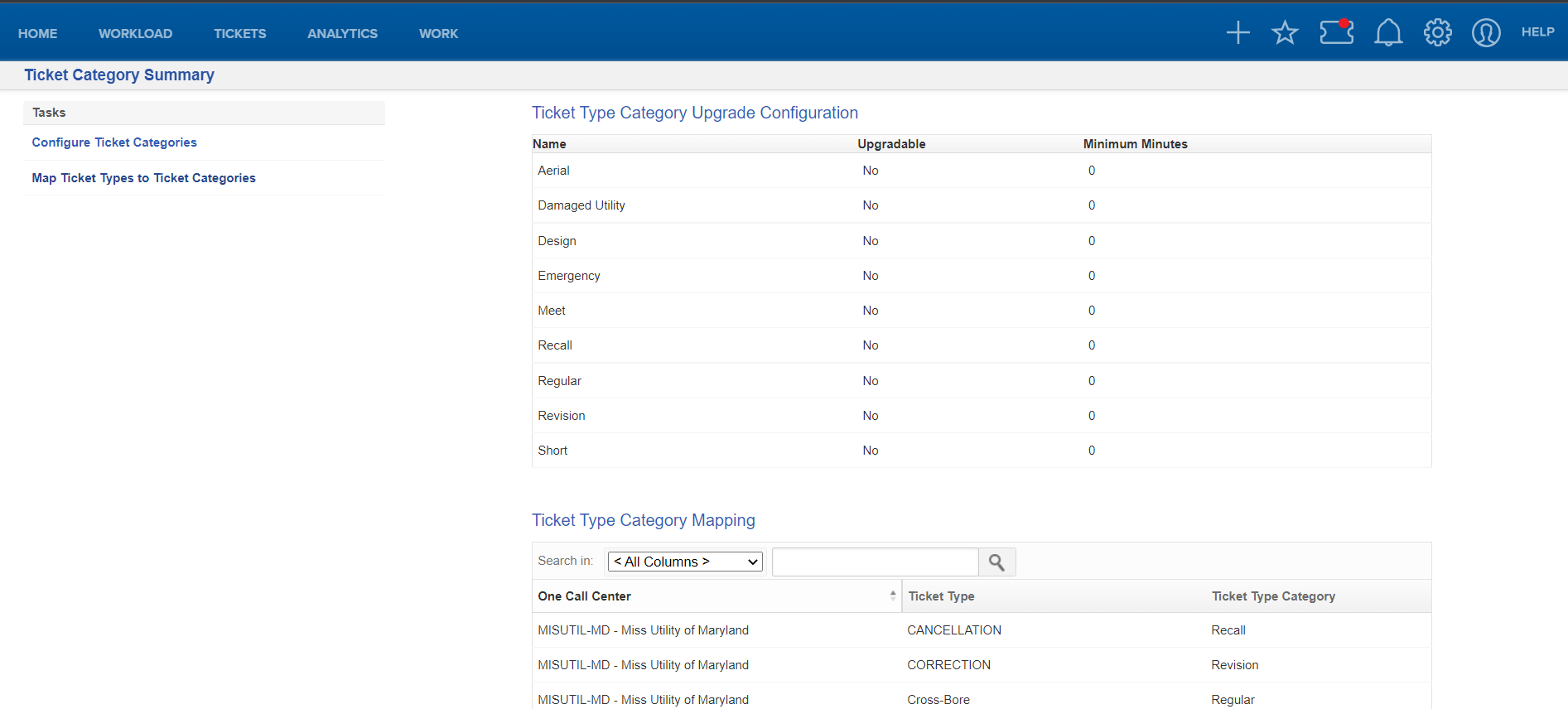Select the Design category row
The width and height of the screenshot is (1568, 709).
click(982, 241)
